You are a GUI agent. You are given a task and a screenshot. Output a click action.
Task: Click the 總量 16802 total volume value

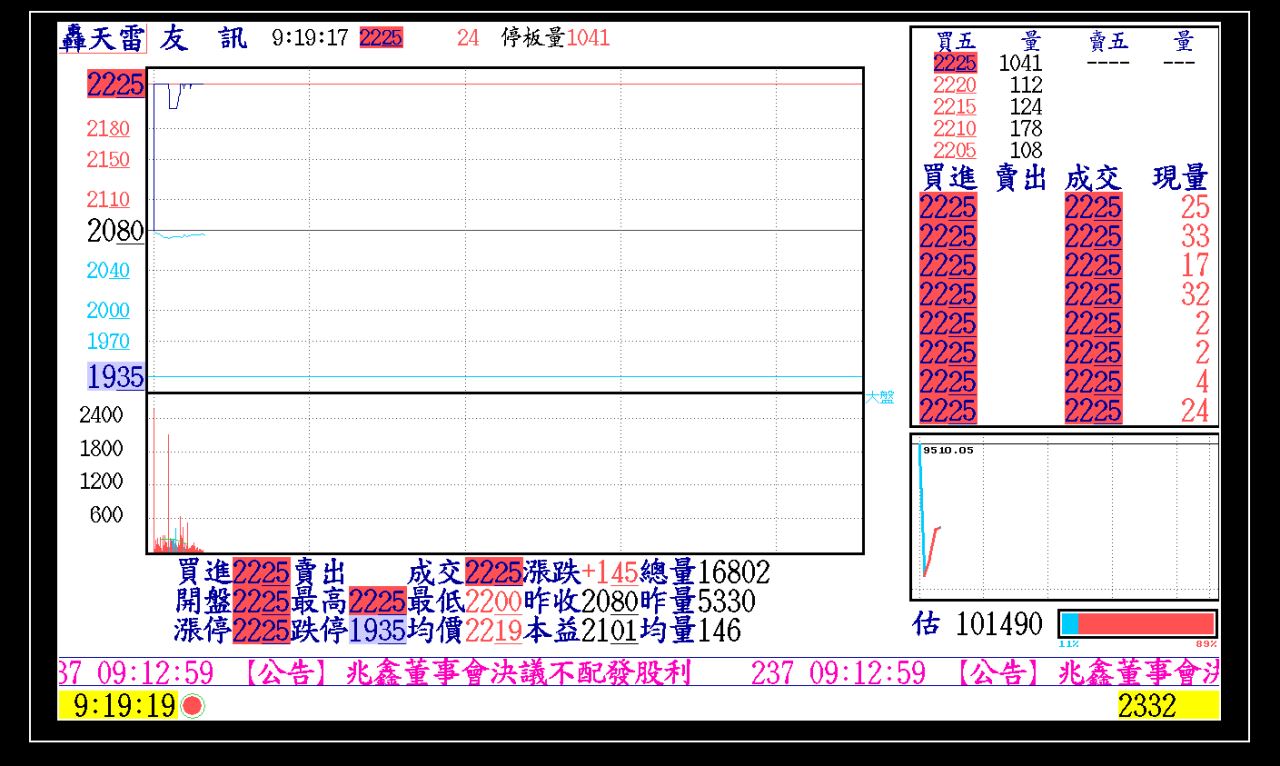[734, 572]
